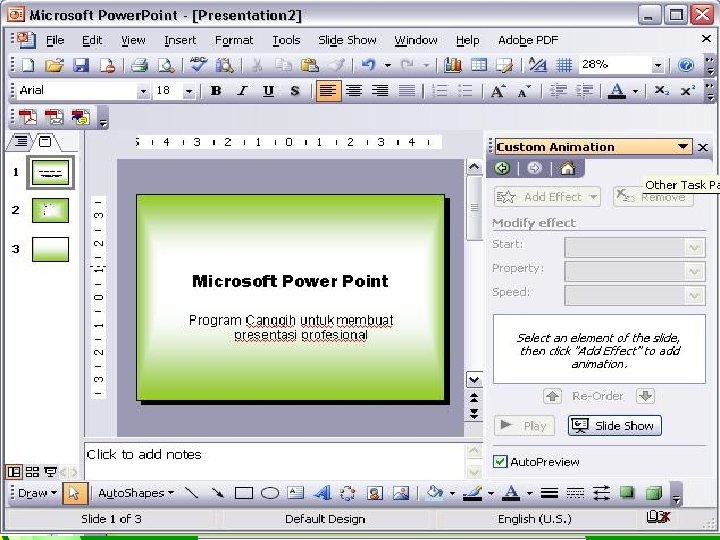Expand the Undo history dropdown arrow
This screenshot has width=720, height=540.
click(x=388, y=66)
